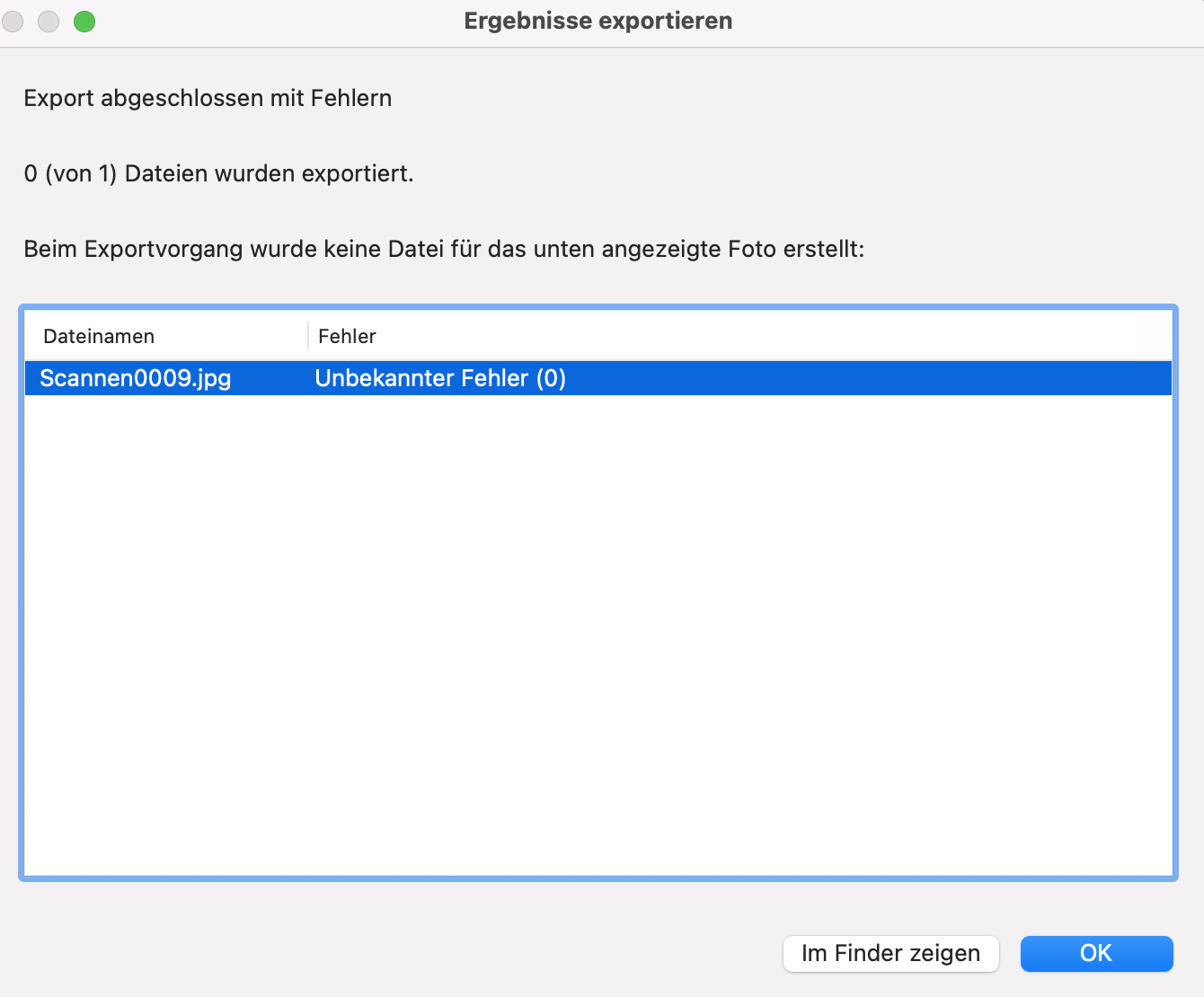
Task: Select the Scannen0009.jpg file name cell
Action: click(x=136, y=378)
